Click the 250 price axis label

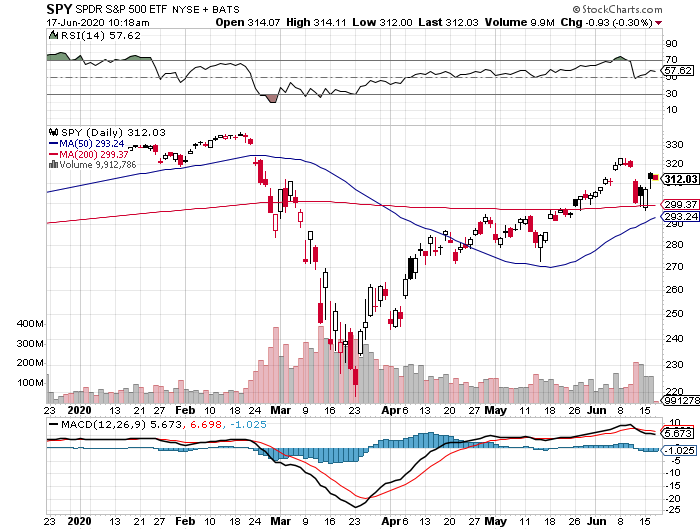[x=674, y=313]
